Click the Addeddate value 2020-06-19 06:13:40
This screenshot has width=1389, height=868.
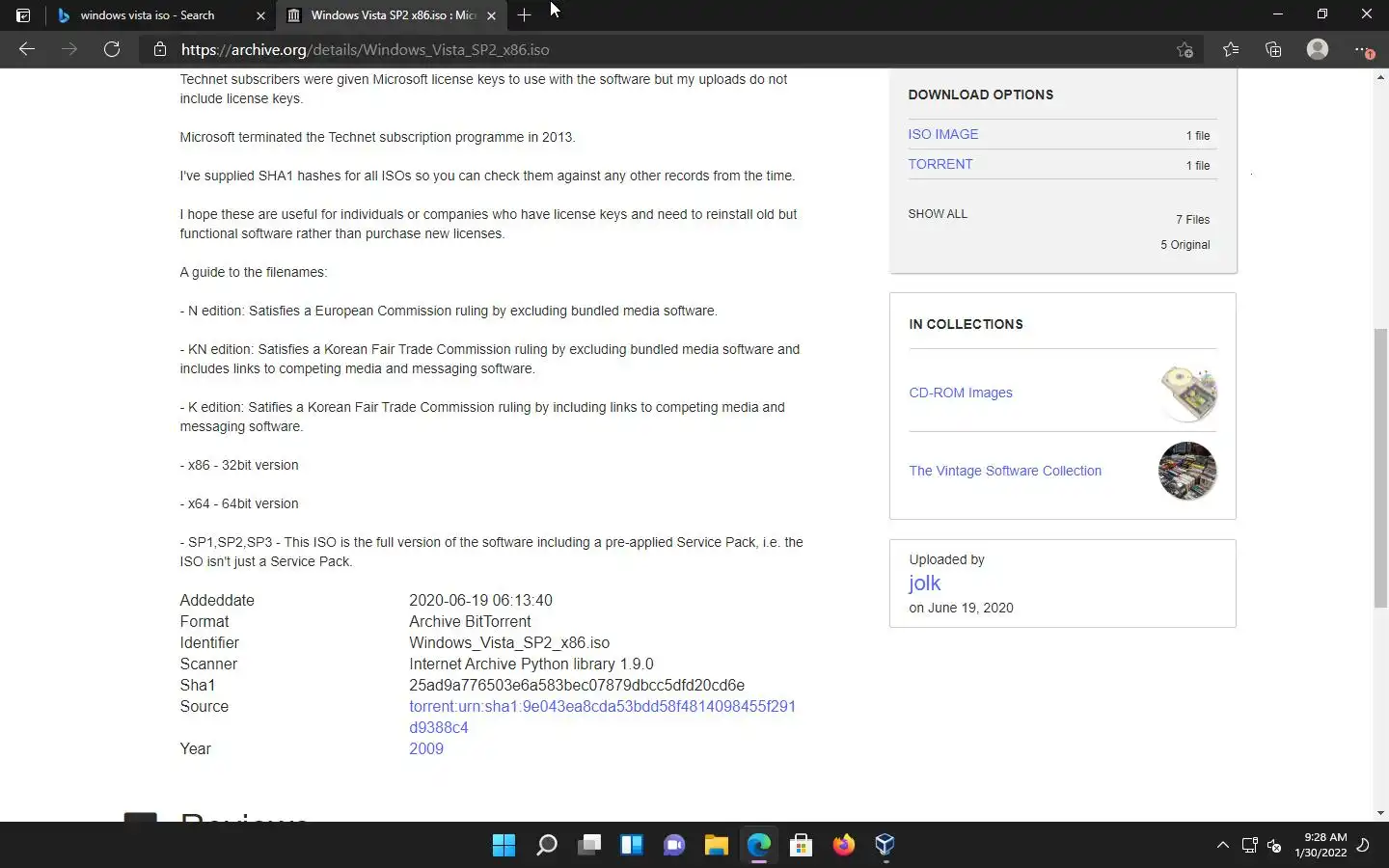click(480, 600)
